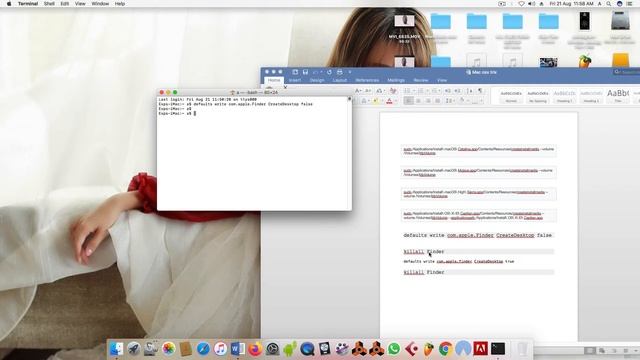Click the Spotlight search icon in menu bar
This screenshot has height=360, width=640.
[609, 4]
